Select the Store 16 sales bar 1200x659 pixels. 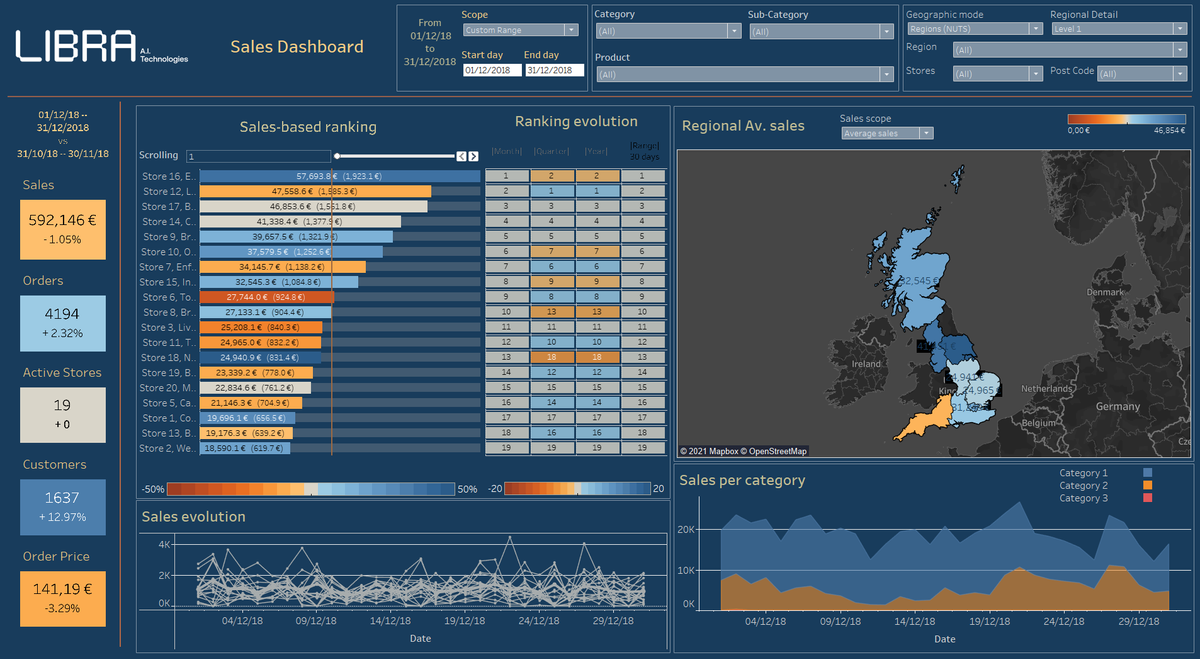pos(340,176)
